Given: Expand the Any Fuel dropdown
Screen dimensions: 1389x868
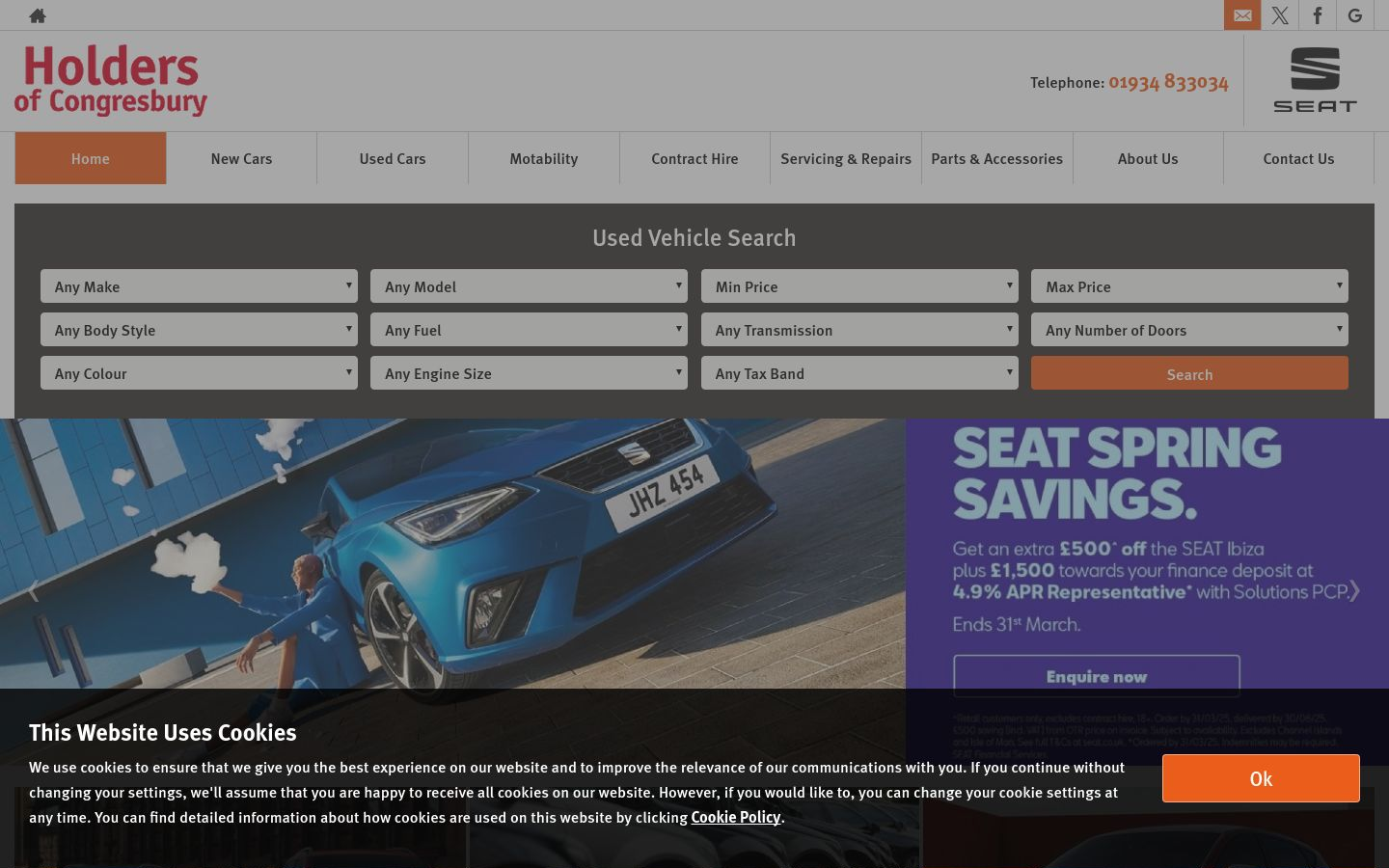Looking at the screenshot, I should pos(529,330).
